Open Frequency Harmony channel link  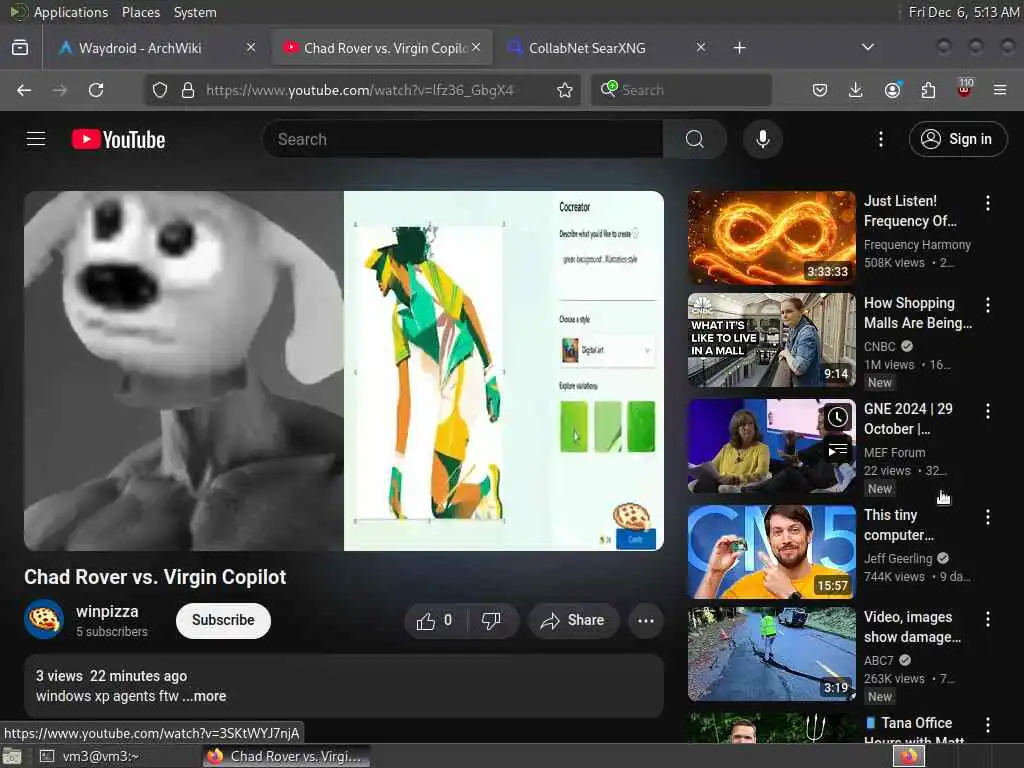point(917,245)
